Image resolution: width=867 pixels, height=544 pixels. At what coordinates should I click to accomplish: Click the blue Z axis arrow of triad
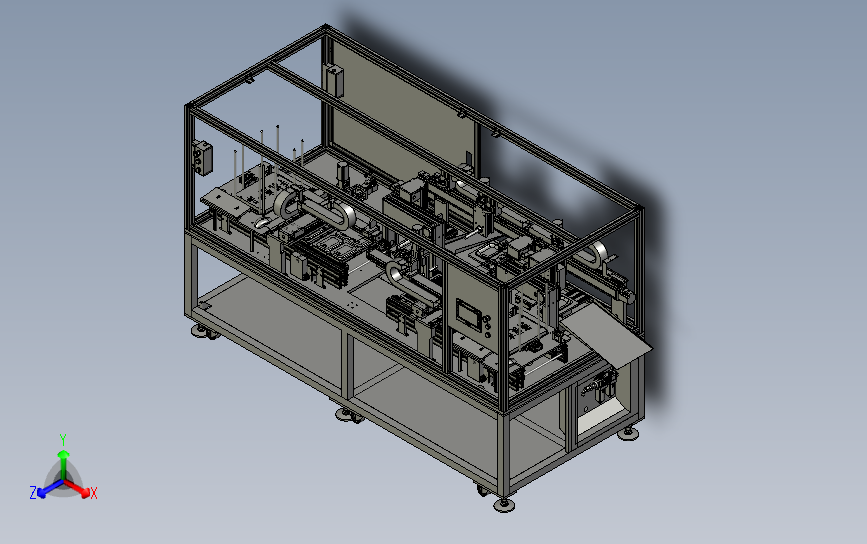50,489
